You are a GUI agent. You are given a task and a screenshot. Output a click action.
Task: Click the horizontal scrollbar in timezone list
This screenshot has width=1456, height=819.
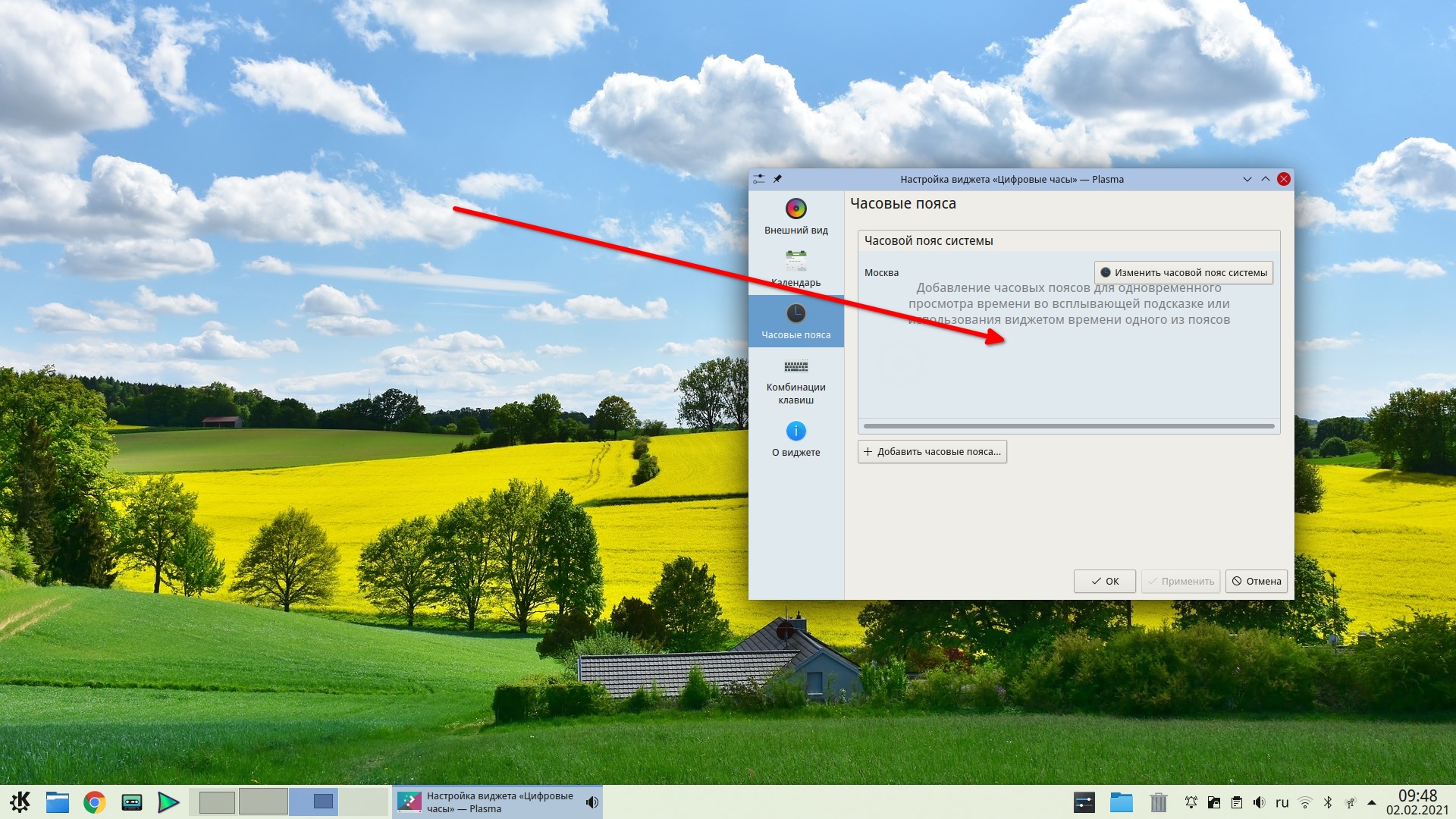pos(1068,426)
